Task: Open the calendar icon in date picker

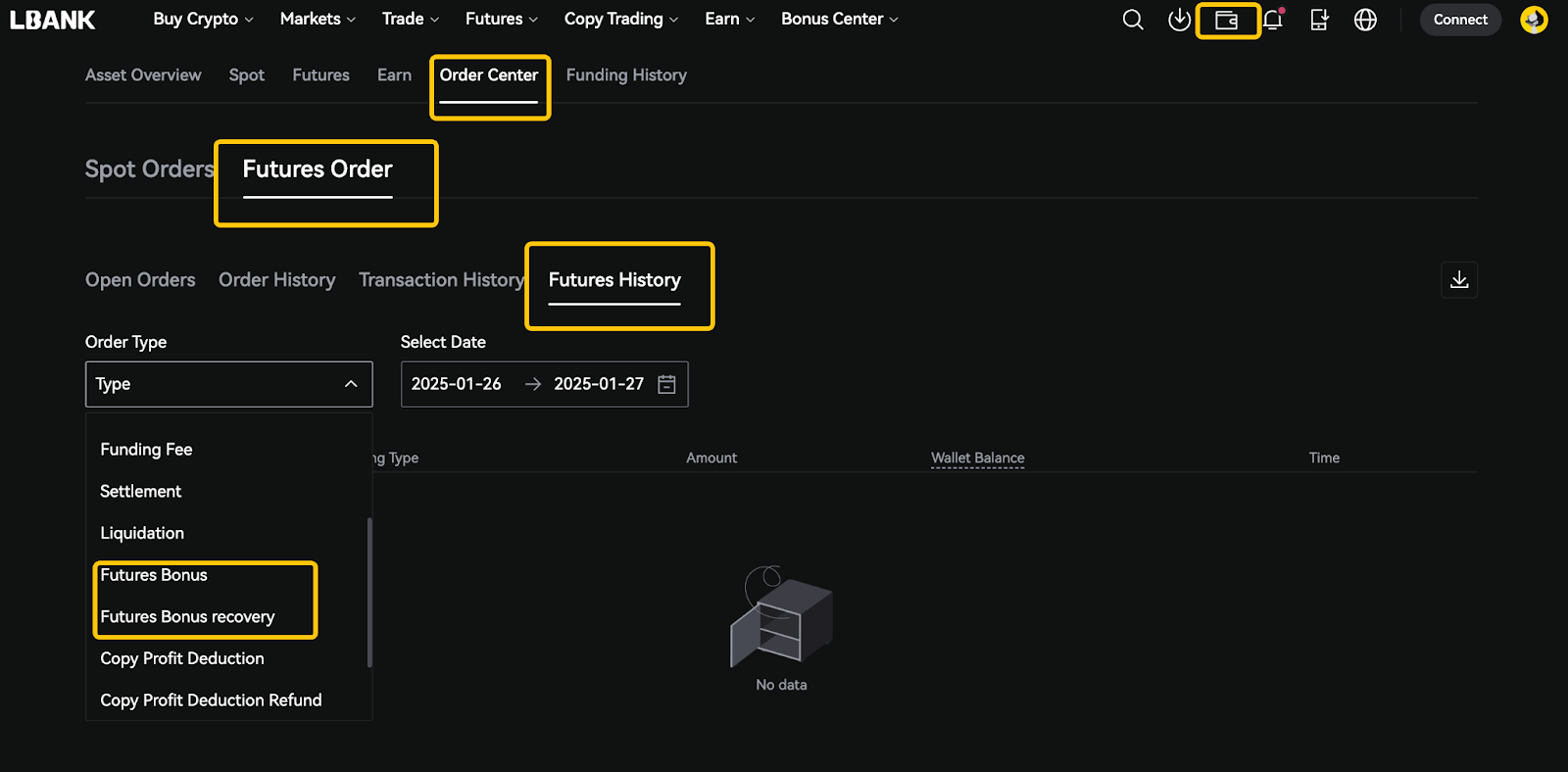Action: (x=666, y=384)
